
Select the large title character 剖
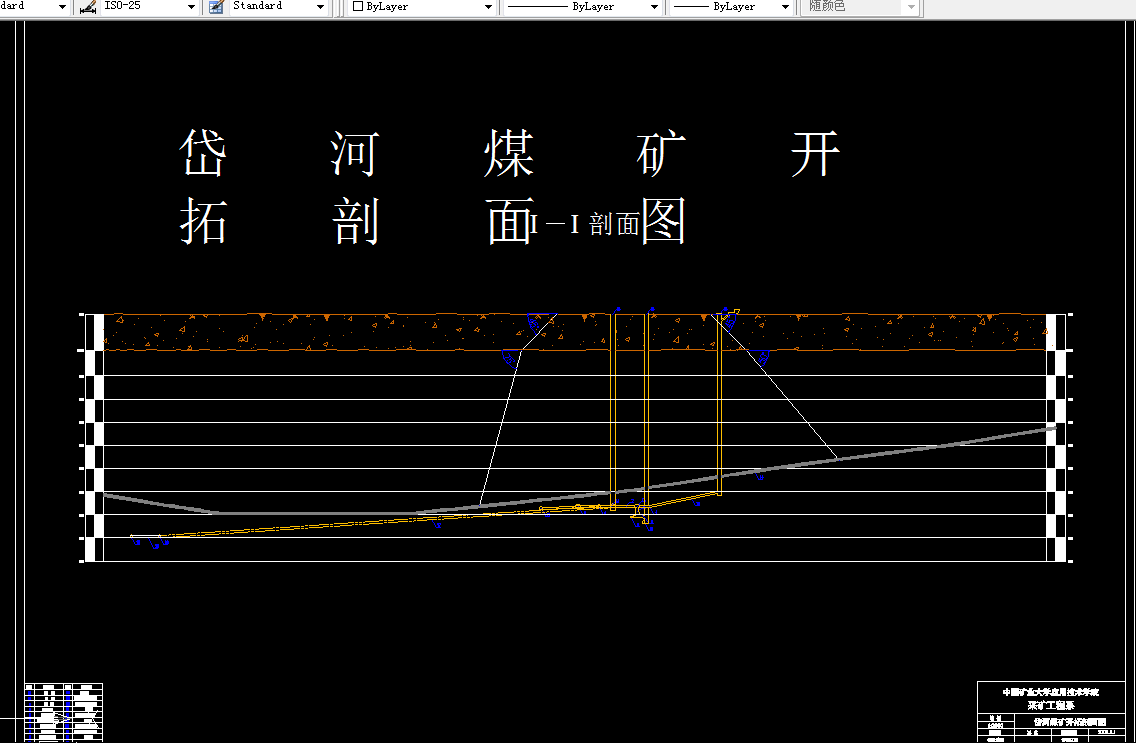coord(356,220)
